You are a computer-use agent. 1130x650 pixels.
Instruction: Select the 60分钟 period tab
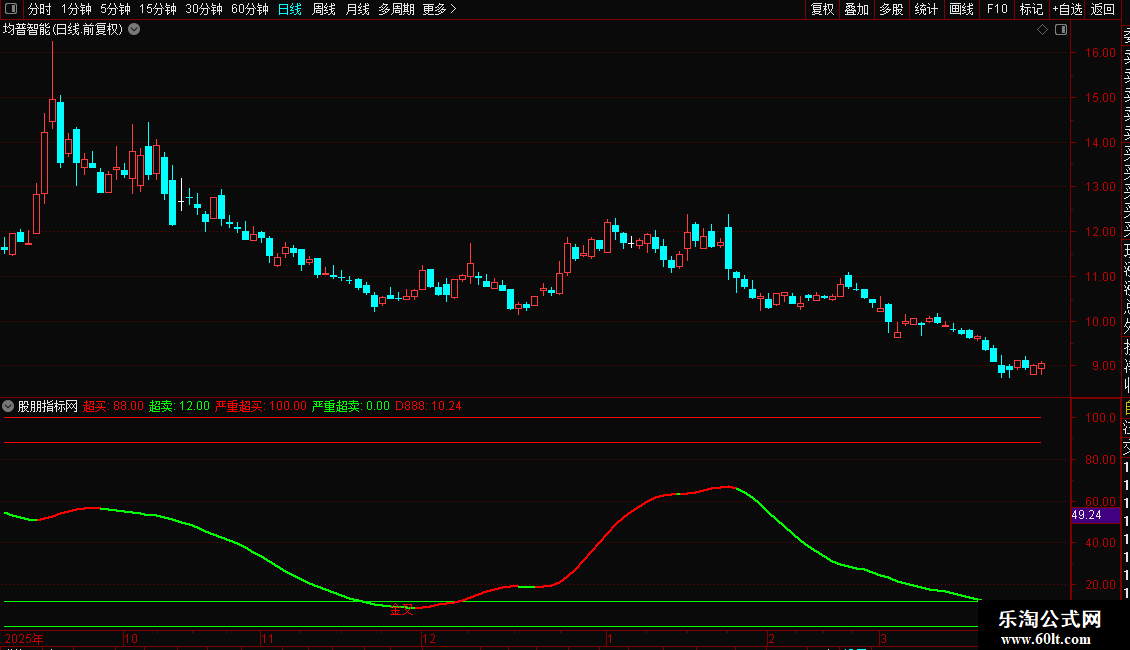(x=249, y=9)
